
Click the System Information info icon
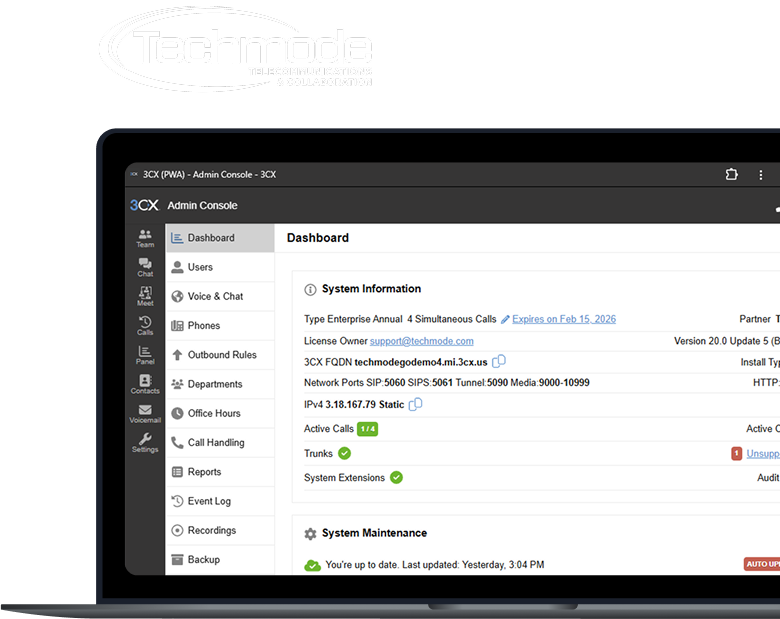[310, 290]
